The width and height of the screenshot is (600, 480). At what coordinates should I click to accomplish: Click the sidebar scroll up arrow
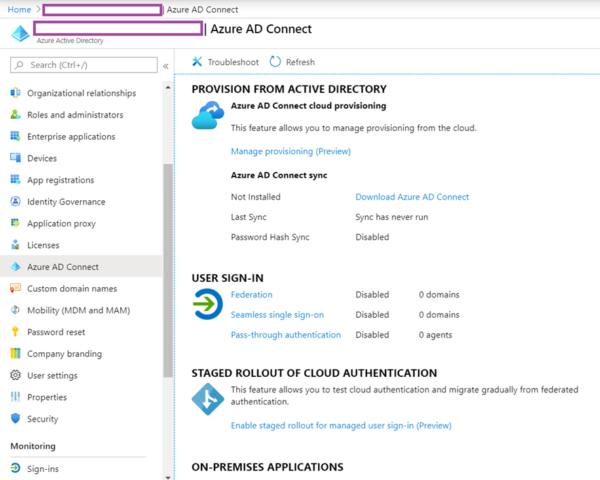(168, 88)
